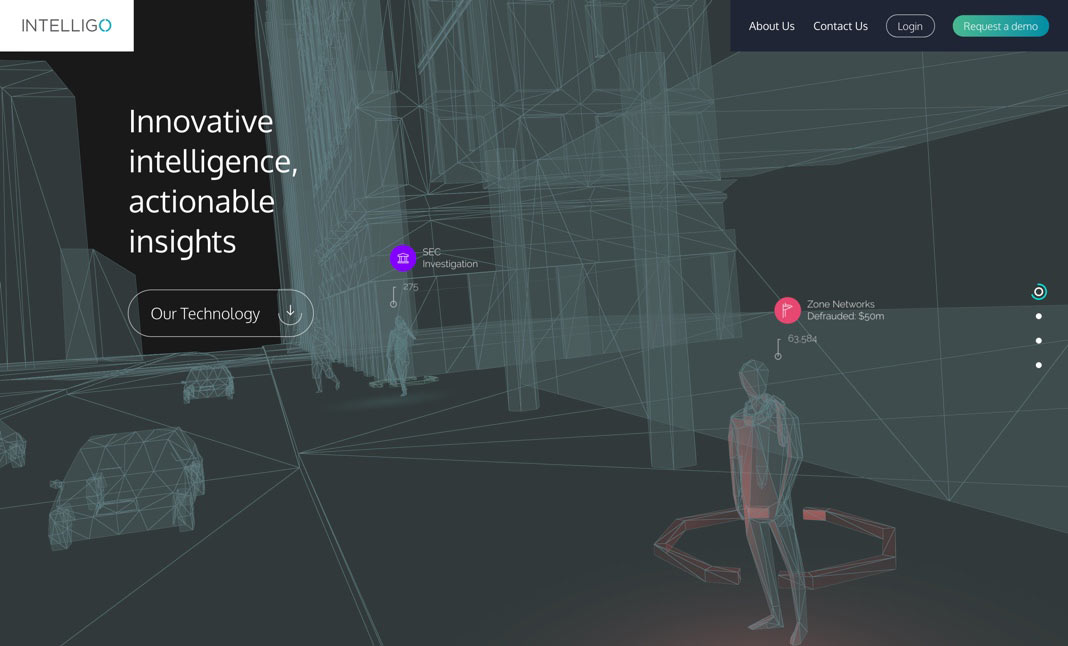Viewport: 1068px width, 646px height.
Task: Open the About Us page
Action: pyautogui.click(x=771, y=26)
